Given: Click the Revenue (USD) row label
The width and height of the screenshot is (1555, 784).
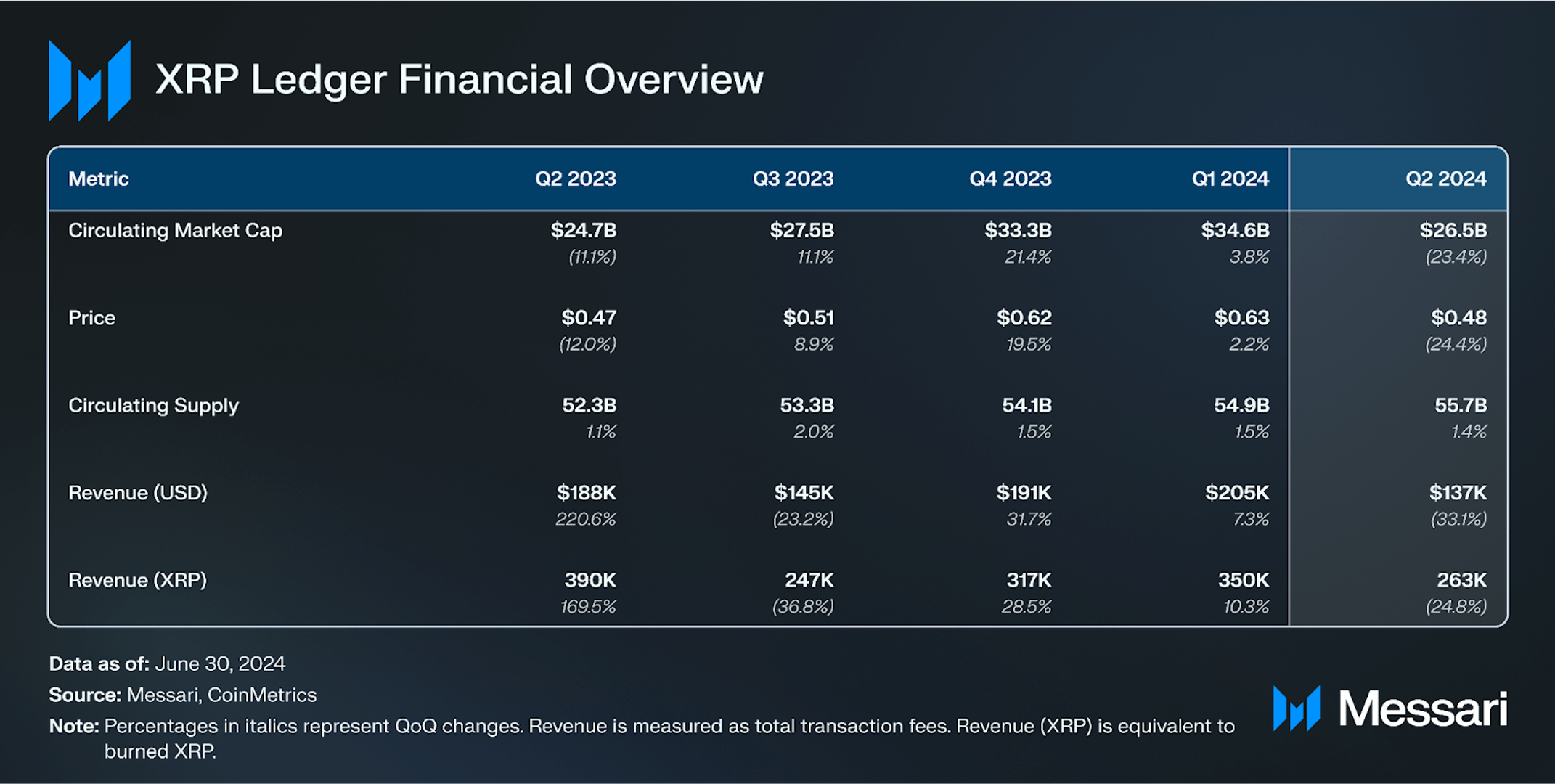Looking at the screenshot, I should coord(138,493).
